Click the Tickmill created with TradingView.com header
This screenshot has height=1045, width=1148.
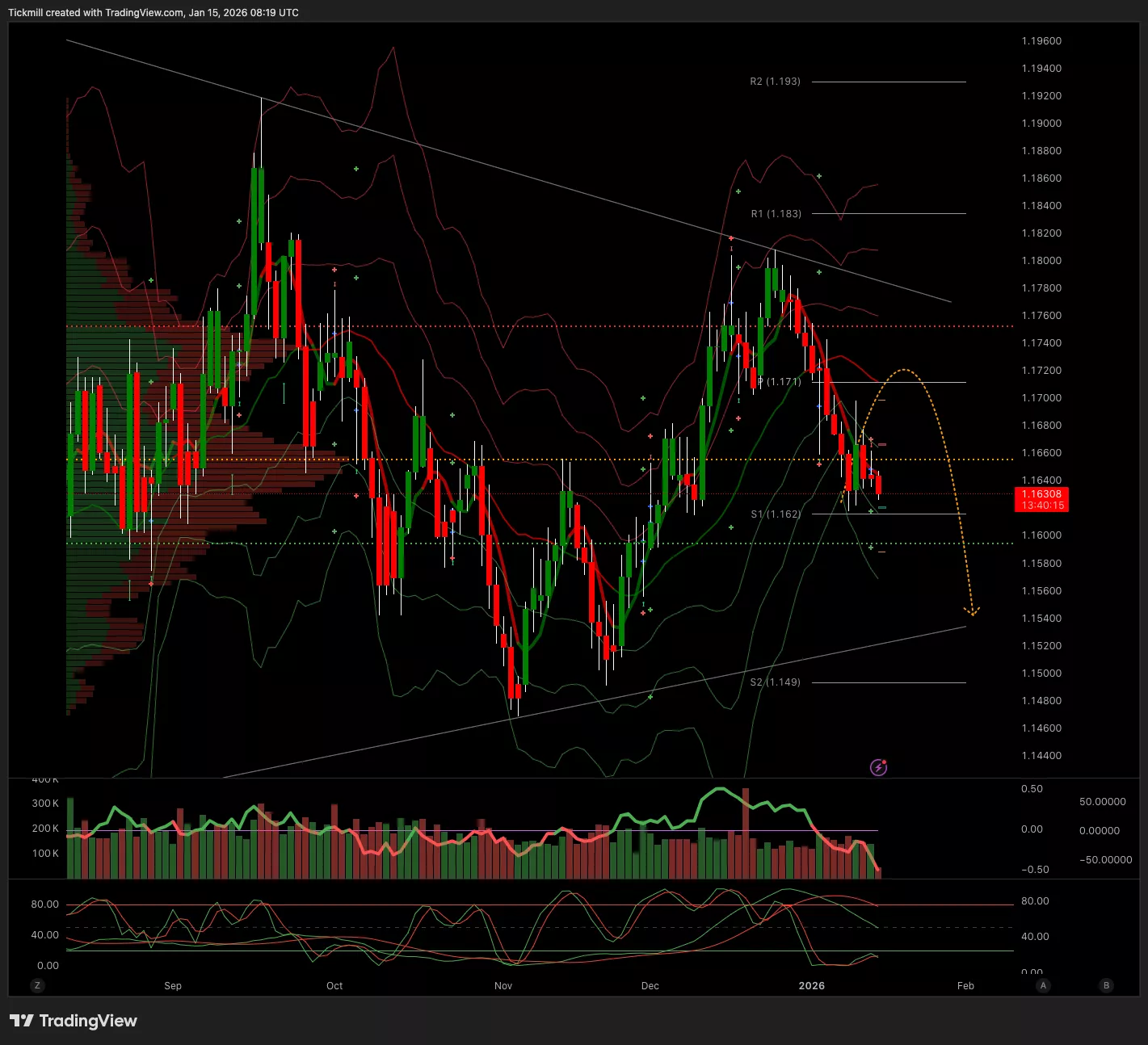pos(153,12)
